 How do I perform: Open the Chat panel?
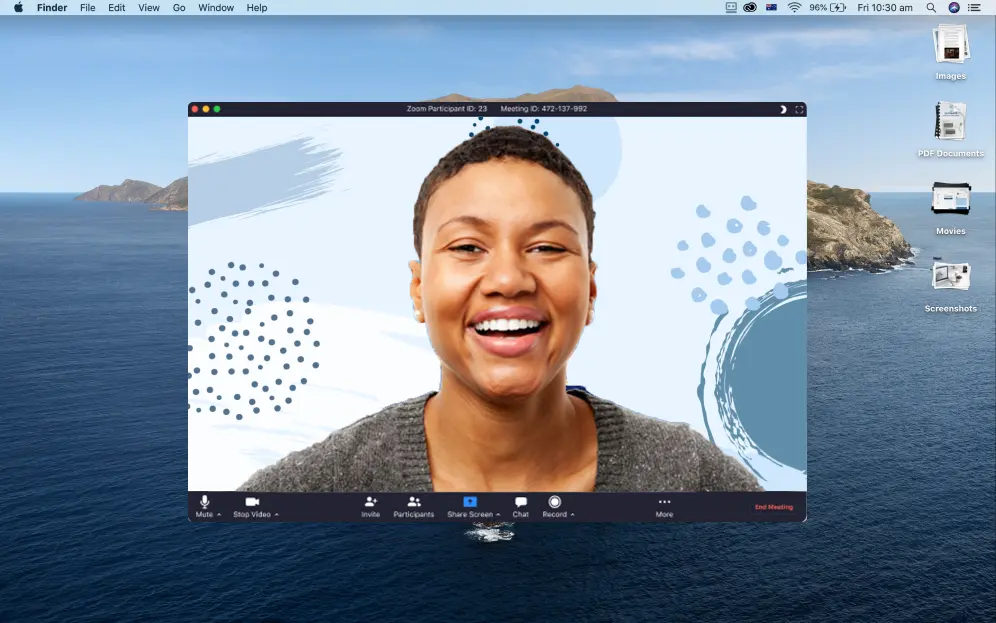[x=520, y=502]
